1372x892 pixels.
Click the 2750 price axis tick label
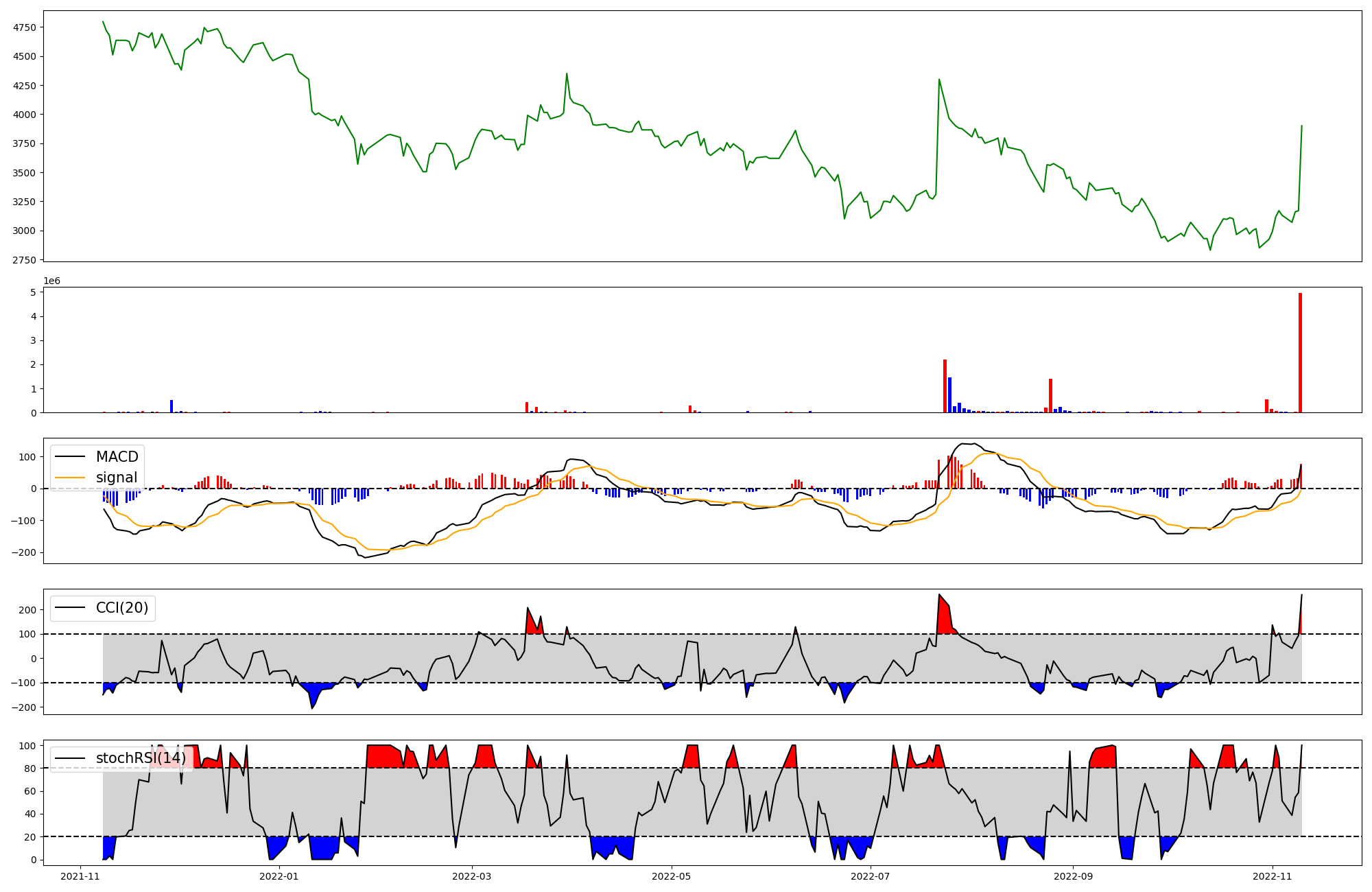(25, 260)
